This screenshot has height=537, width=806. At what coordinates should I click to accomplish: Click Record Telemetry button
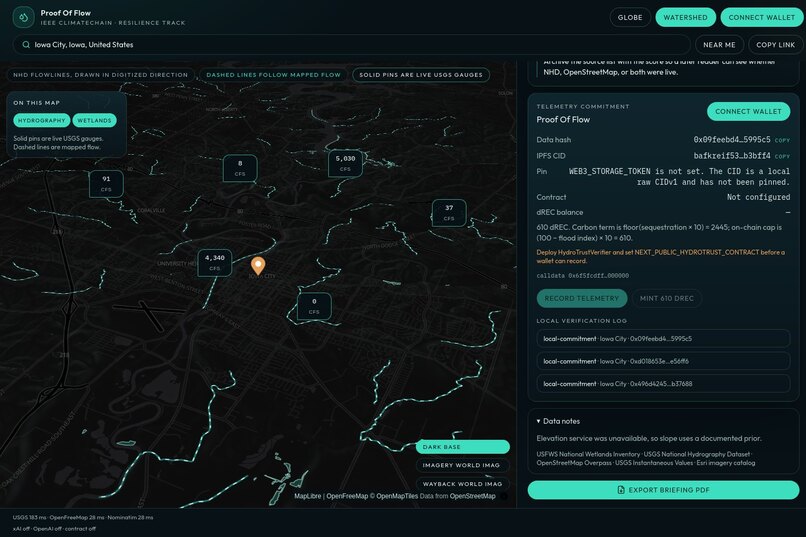[582, 299]
